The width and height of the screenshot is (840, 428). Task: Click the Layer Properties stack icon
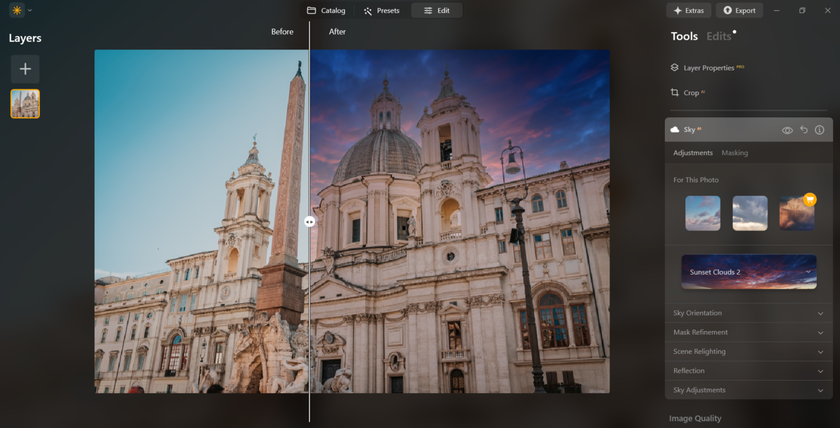click(x=674, y=67)
